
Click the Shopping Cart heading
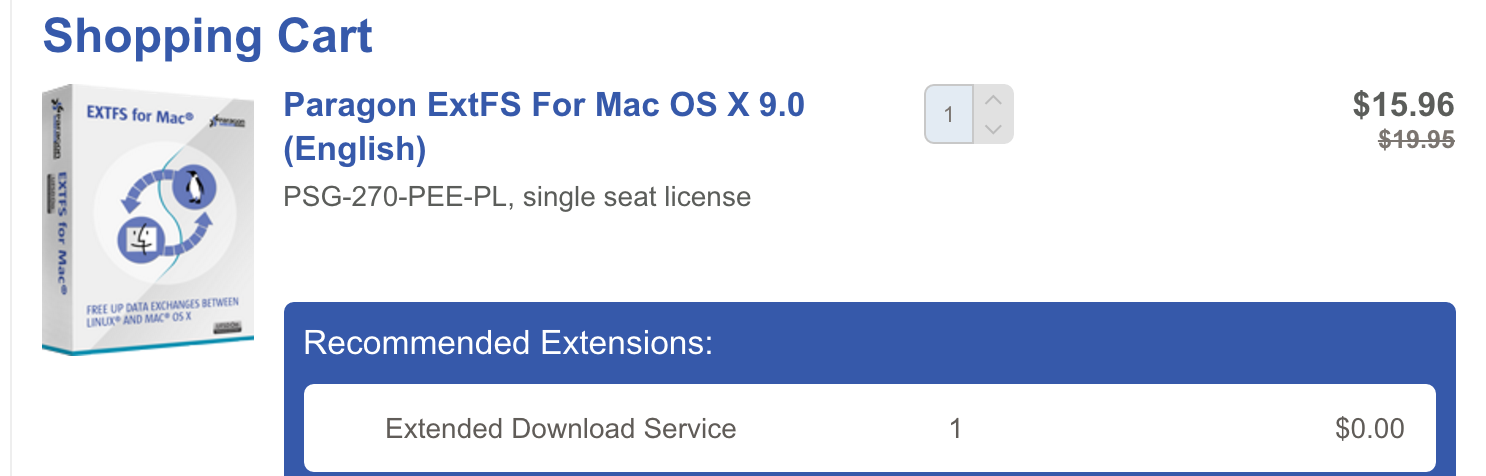coord(208,37)
